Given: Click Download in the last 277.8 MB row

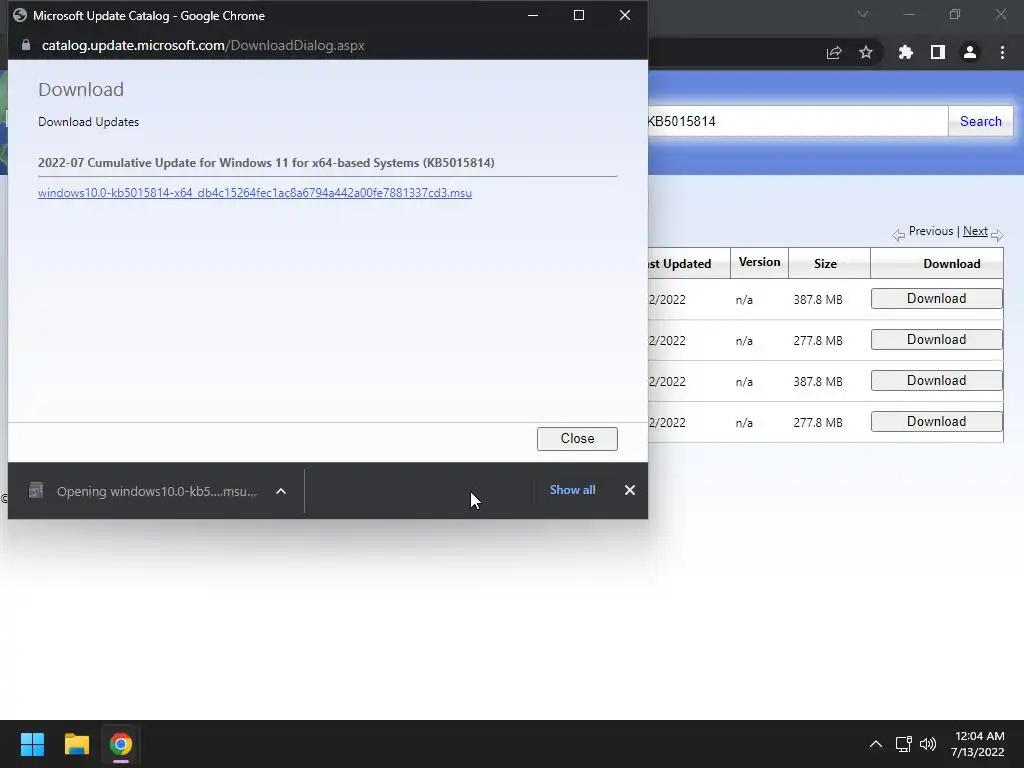Looking at the screenshot, I should pyautogui.click(x=936, y=422).
